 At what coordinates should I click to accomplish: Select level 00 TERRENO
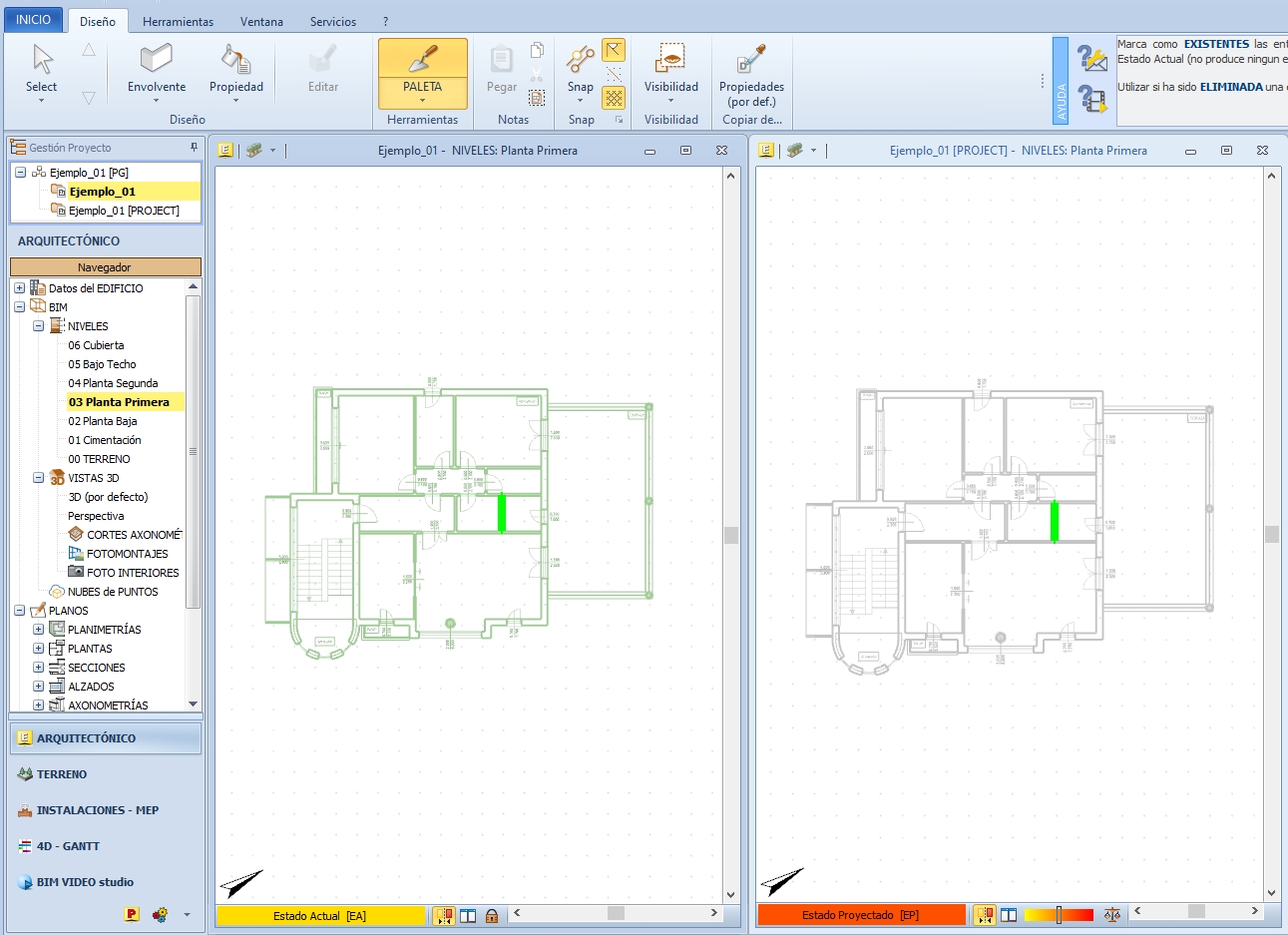[x=99, y=459]
